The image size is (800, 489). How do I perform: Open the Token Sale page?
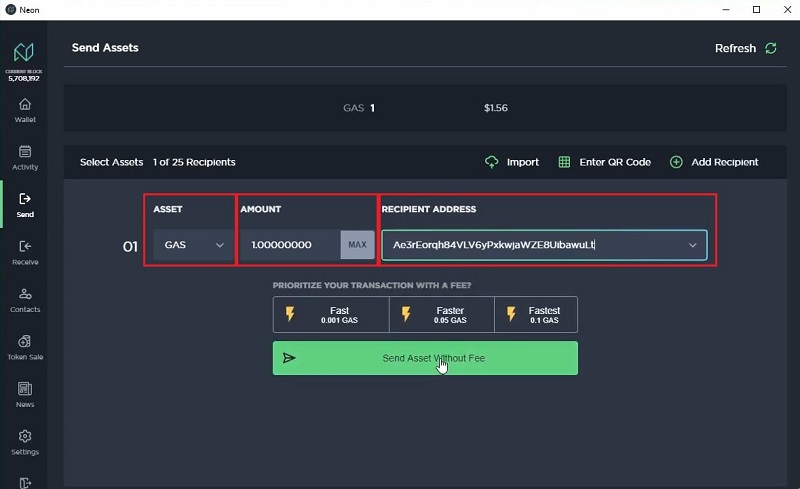tap(25, 347)
